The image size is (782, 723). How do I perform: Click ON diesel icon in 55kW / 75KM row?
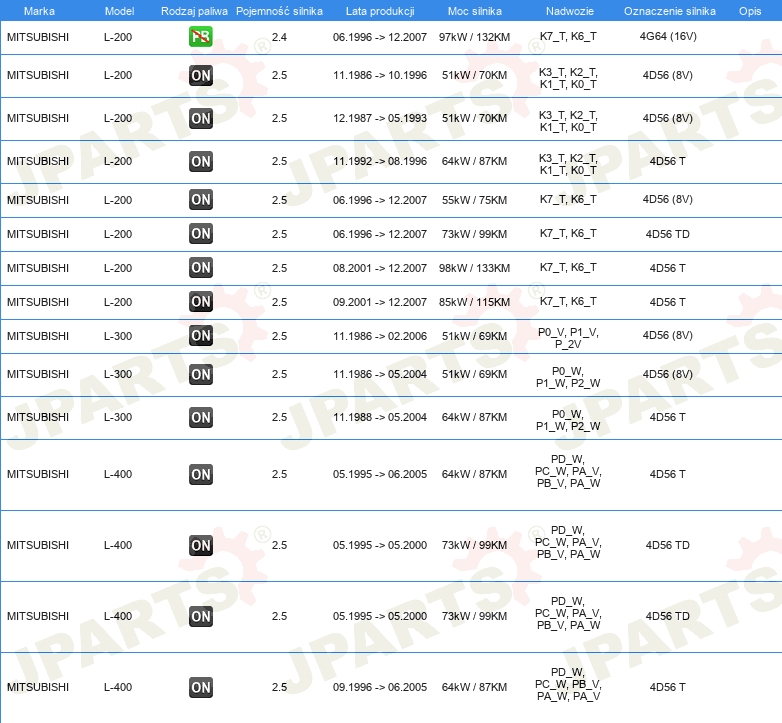[200, 199]
